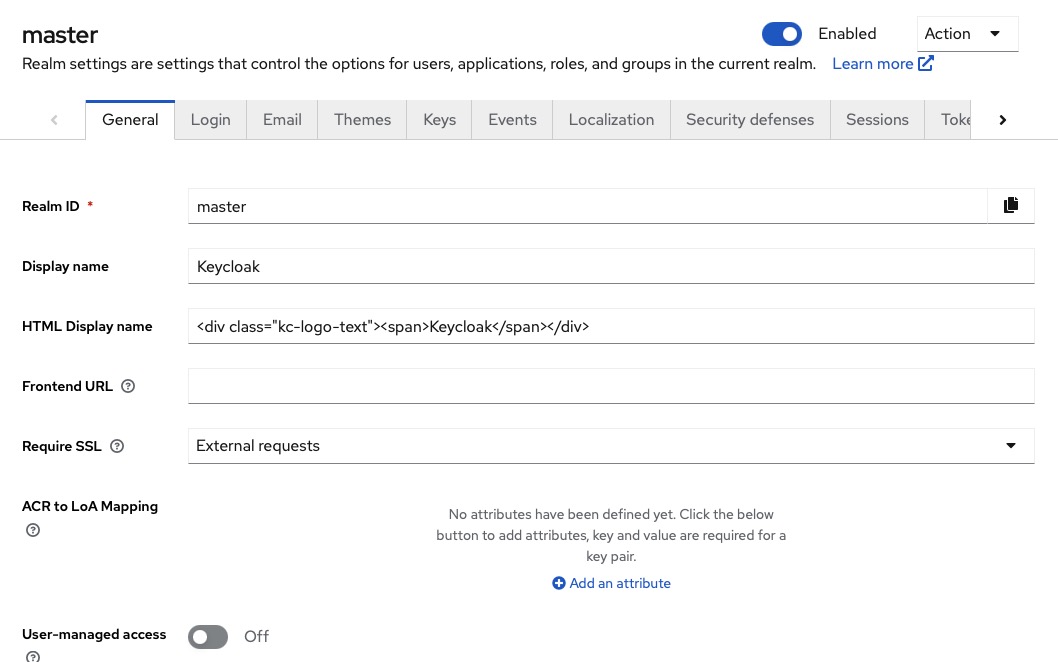
Task: Click the Require SSL question mark icon
Action: pyautogui.click(x=117, y=446)
